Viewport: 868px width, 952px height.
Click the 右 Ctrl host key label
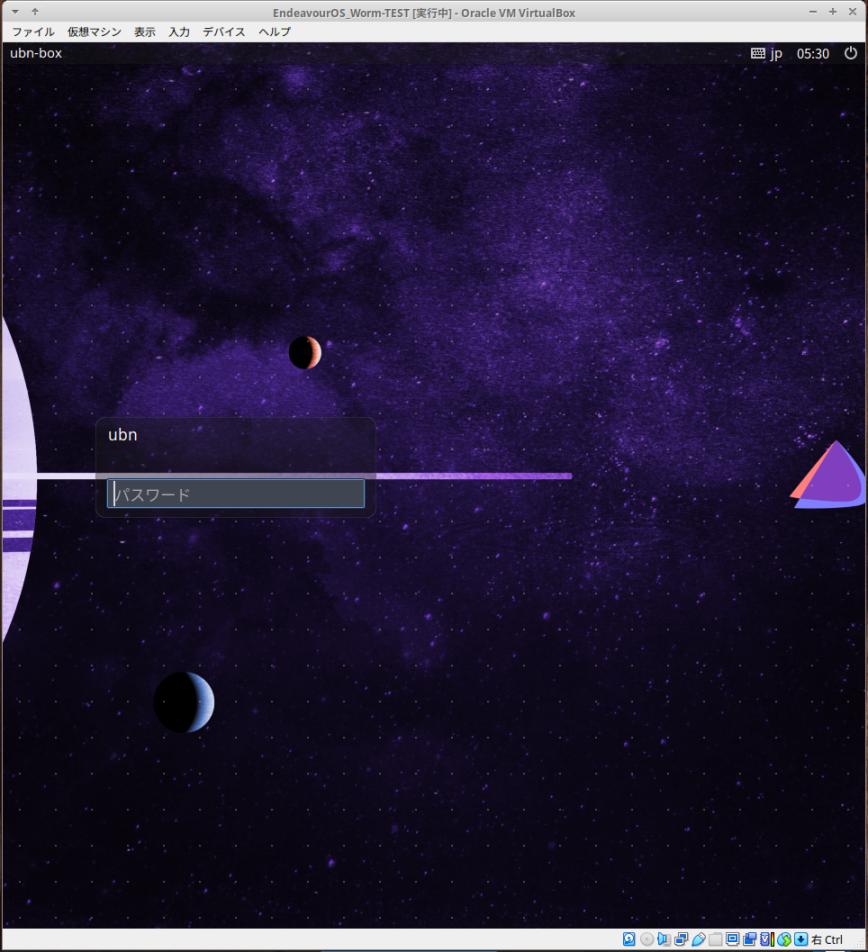pyautogui.click(x=827, y=940)
